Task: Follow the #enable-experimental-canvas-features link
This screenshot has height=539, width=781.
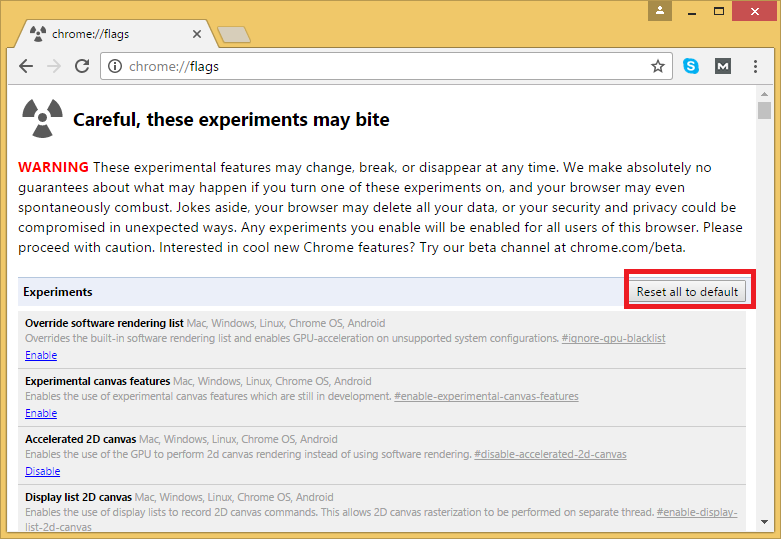Action: [x=486, y=397]
